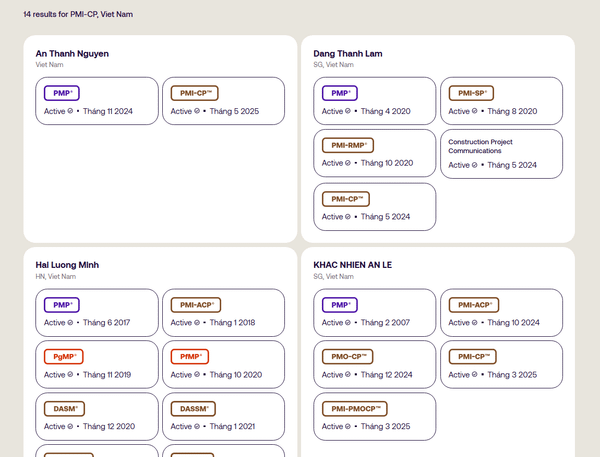Click 'Tháng 3 2025' under KHAC NHIEN's PMI-CP

512,375
